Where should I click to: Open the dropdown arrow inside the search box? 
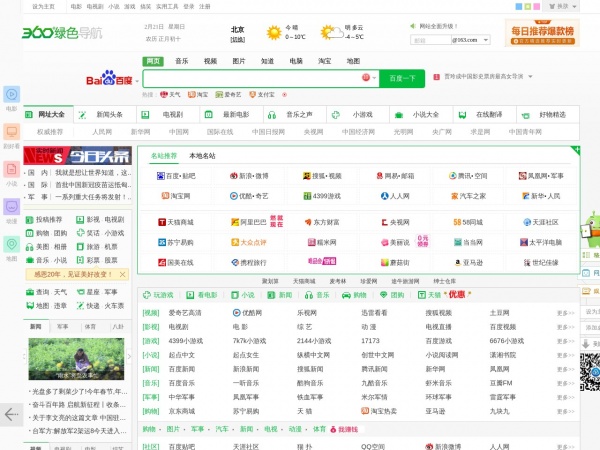(x=374, y=78)
